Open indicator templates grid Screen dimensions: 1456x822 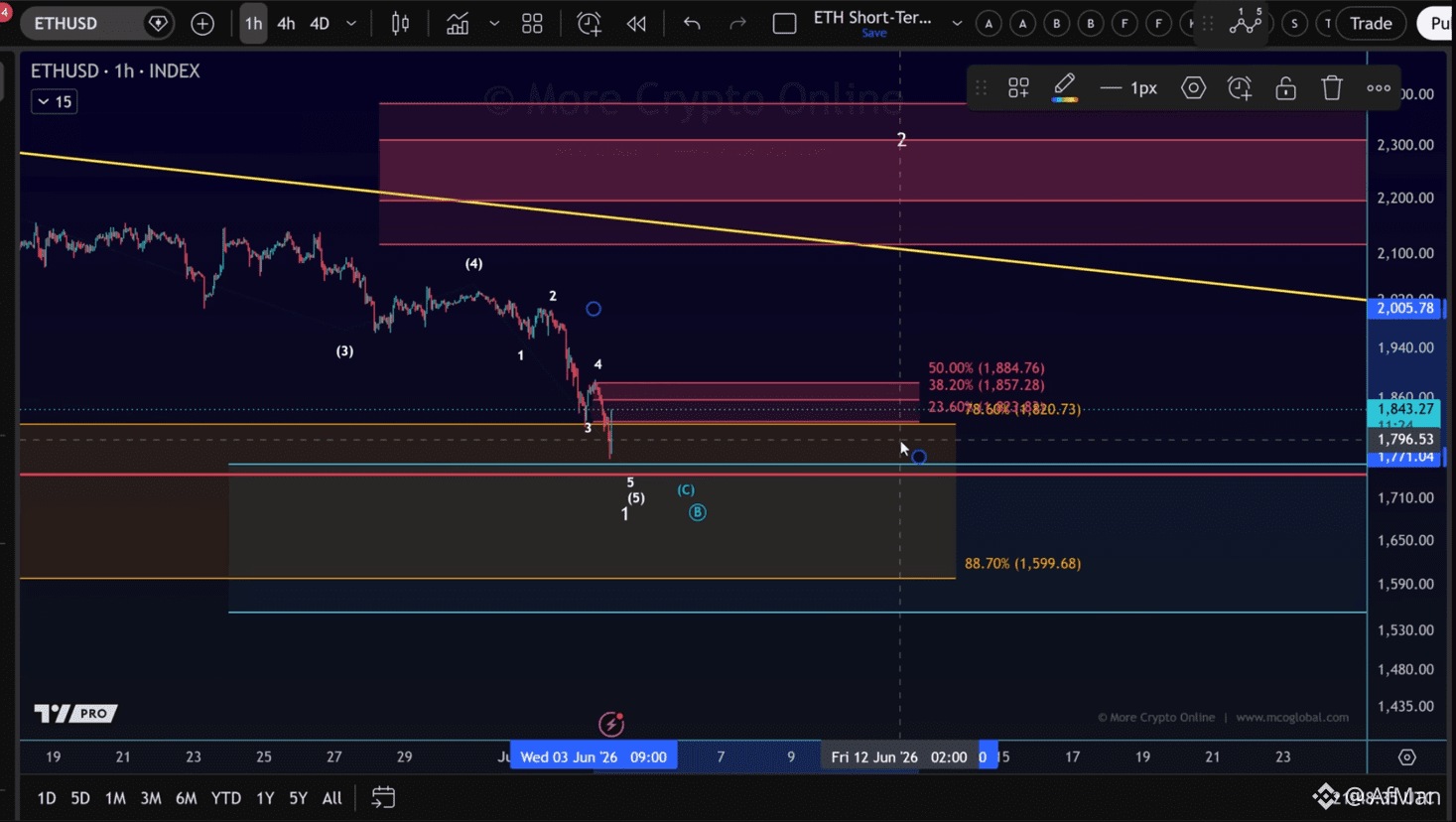(532, 23)
